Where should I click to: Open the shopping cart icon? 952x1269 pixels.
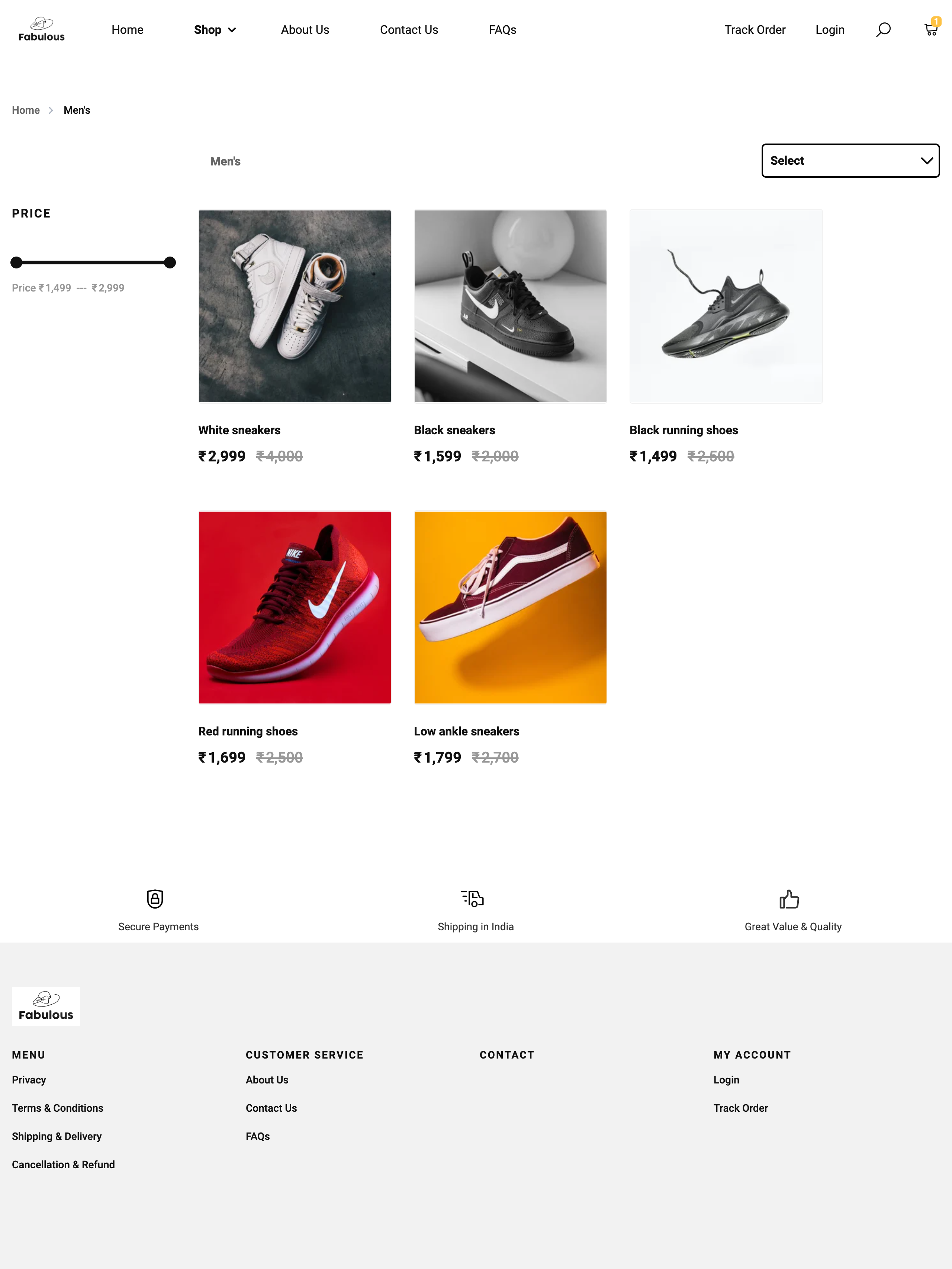click(931, 29)
